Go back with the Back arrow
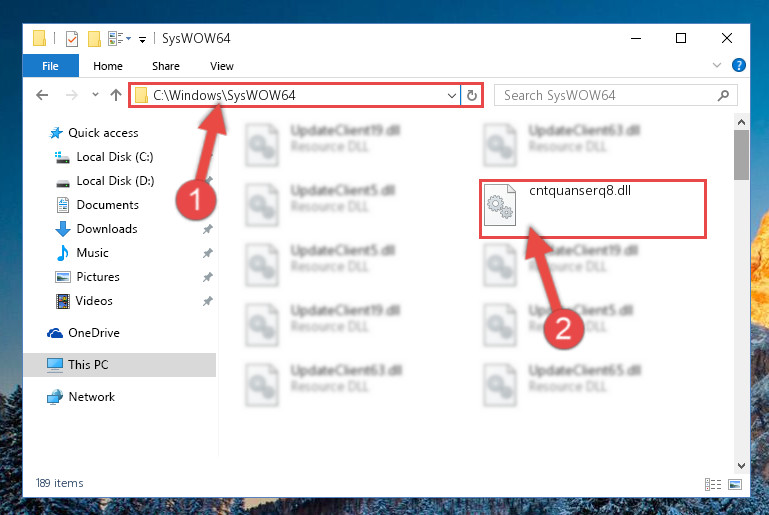This screenshot has width=769, height=515. pyautogui.click(x=42, y=95)
